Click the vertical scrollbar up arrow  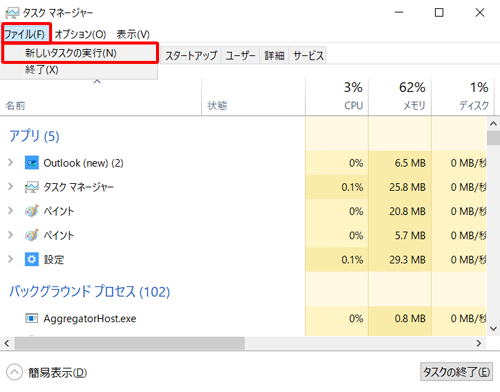493,124
